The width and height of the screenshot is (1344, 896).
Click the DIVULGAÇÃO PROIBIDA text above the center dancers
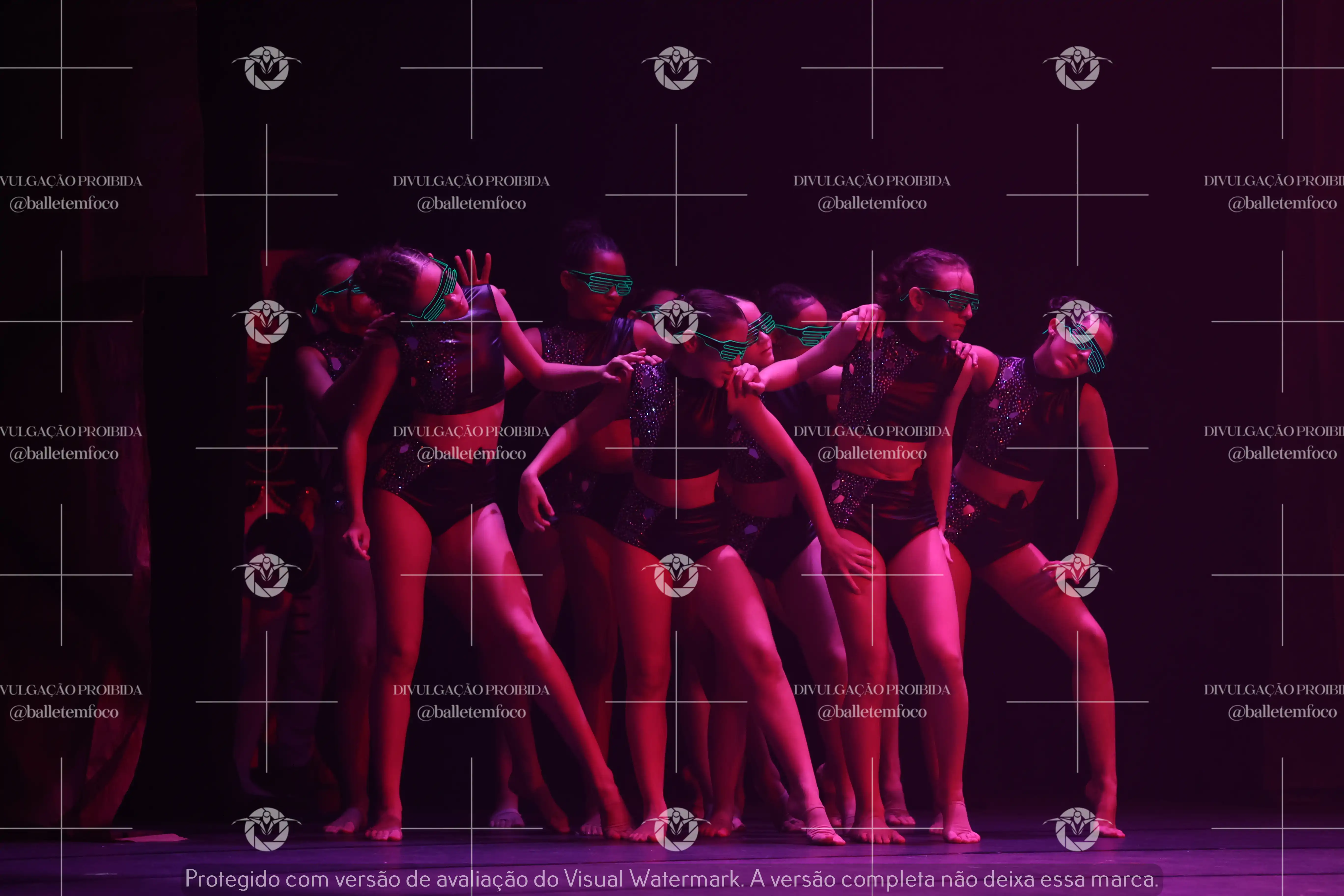coord(871,181)
